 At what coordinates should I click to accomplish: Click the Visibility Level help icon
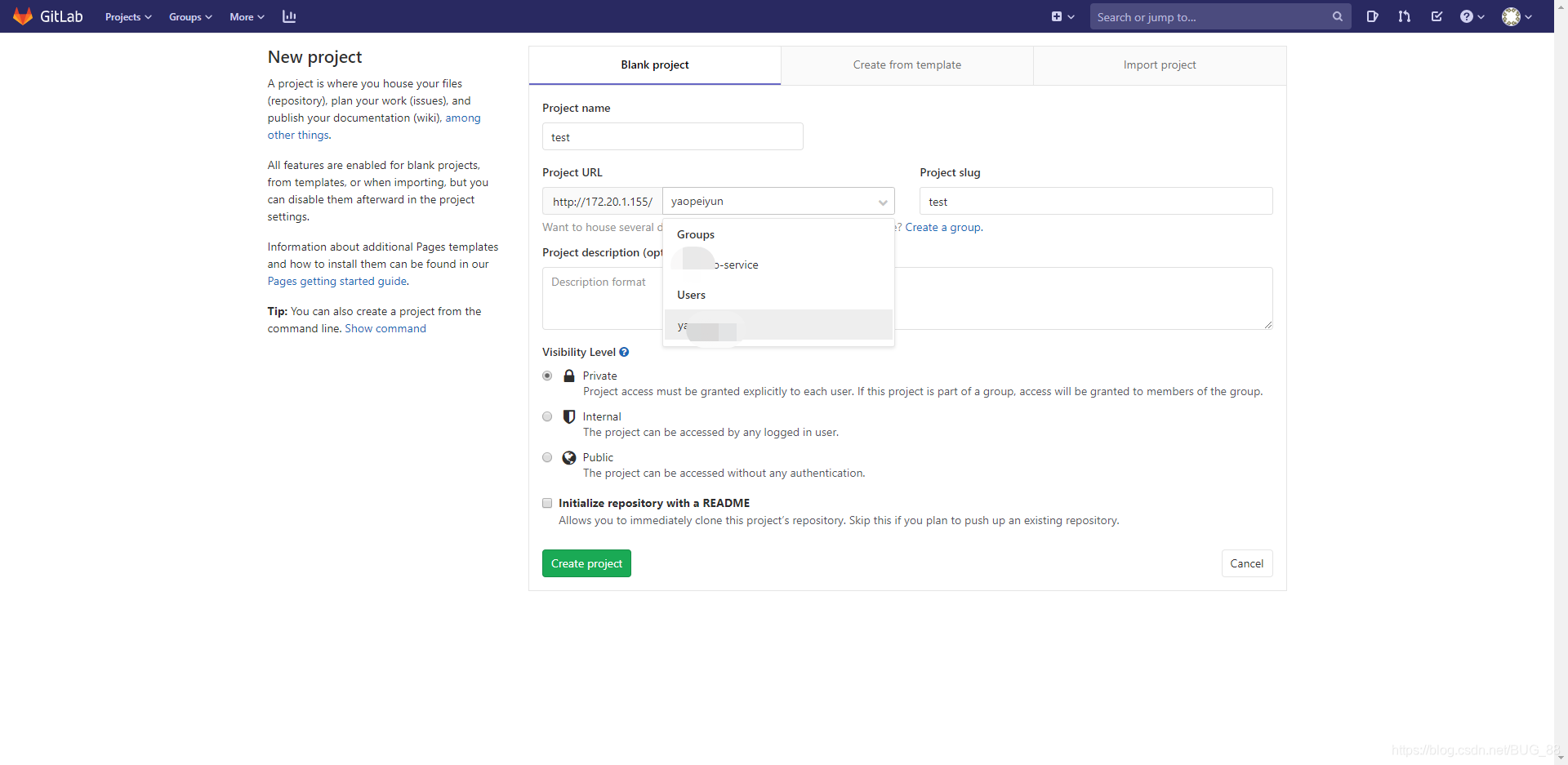coord(624,352)
